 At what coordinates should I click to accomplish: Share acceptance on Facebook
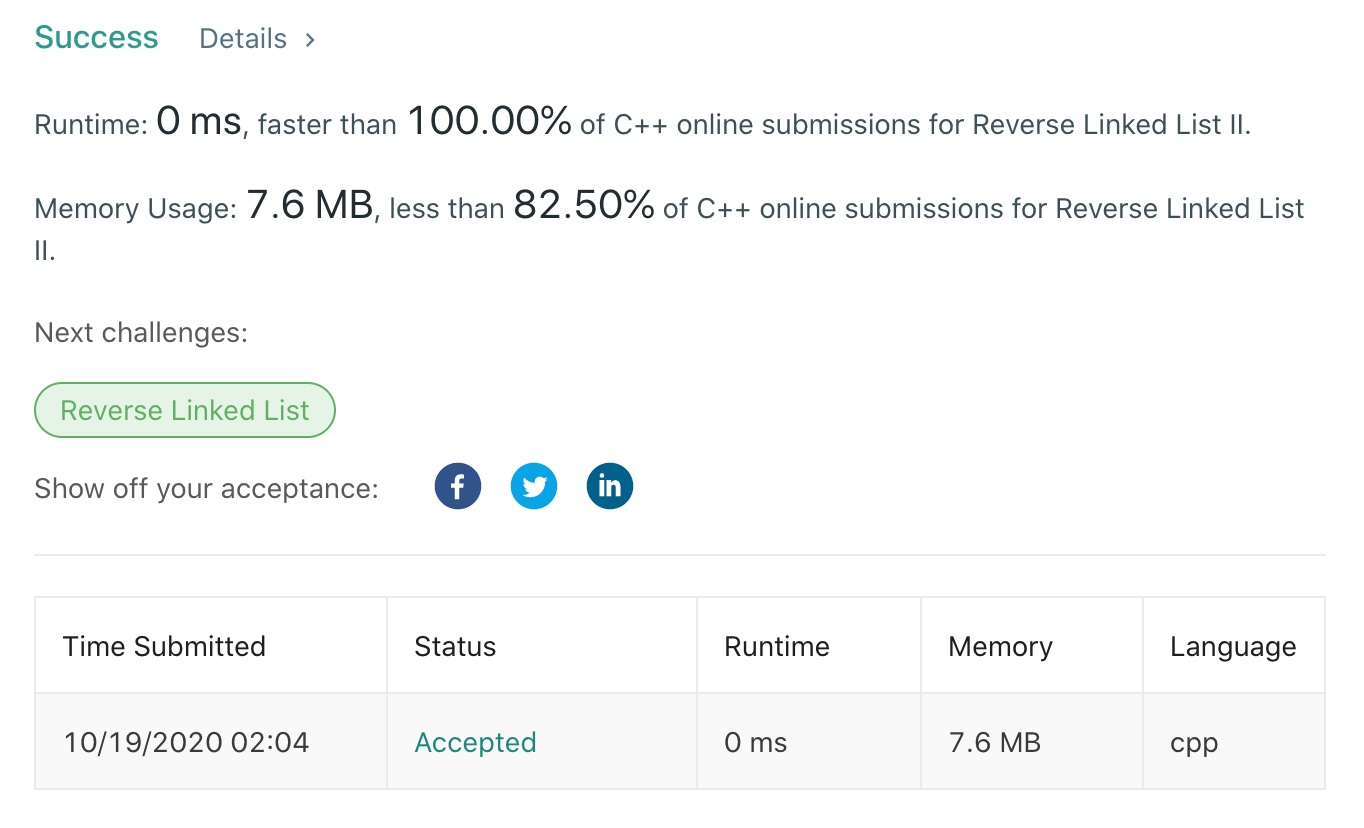[458, 487]
